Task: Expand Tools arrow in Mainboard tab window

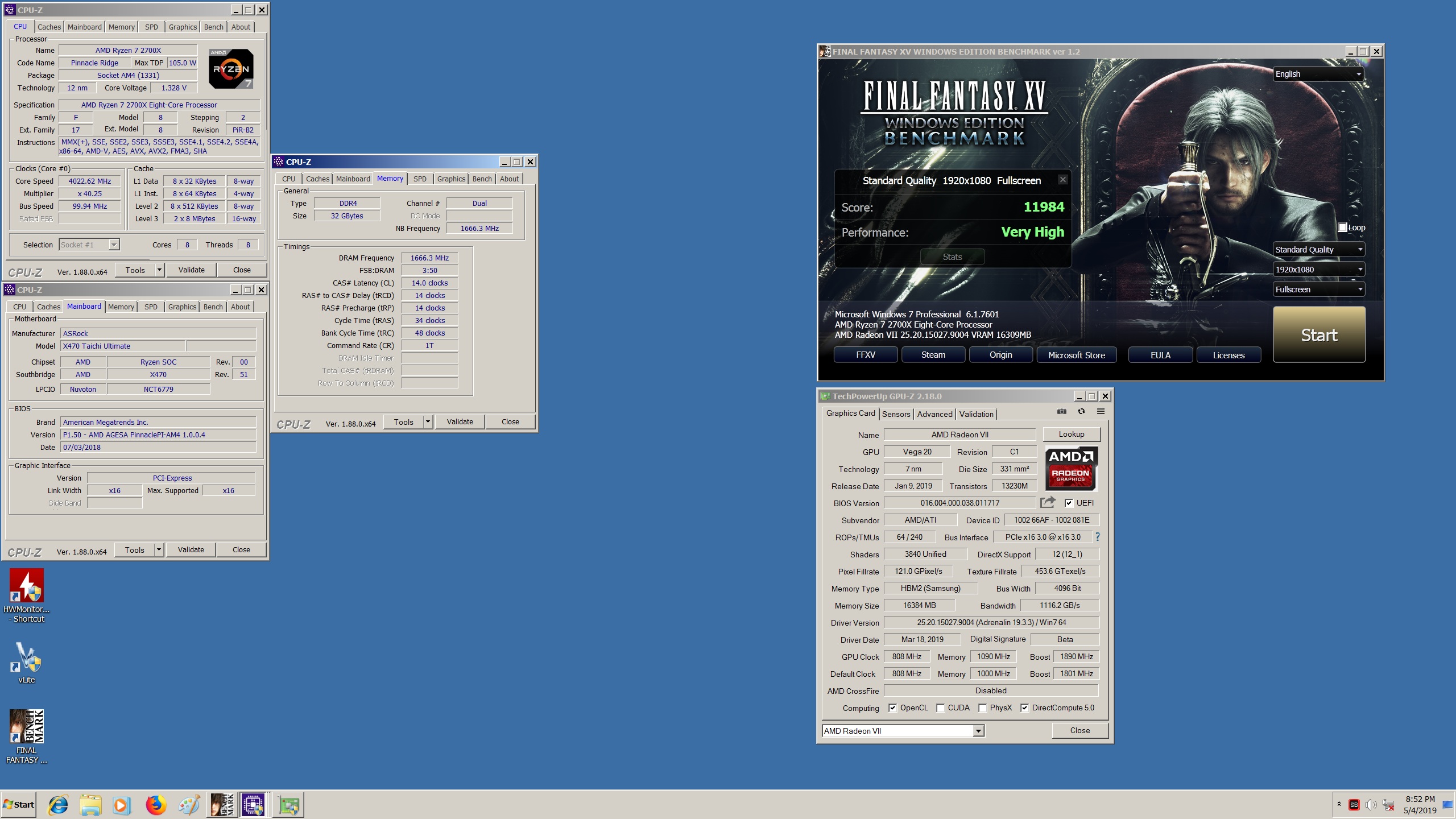Action: [x=159, y=550]
